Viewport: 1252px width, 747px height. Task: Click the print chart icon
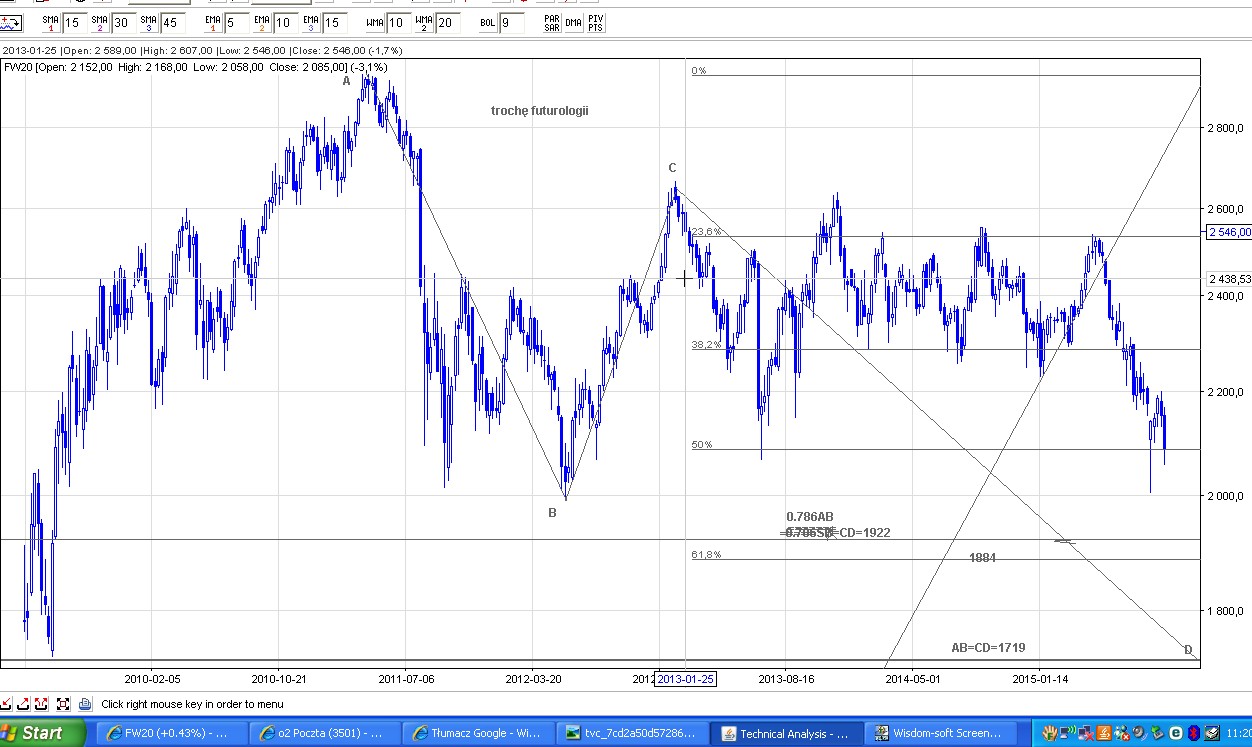tap(85, 704)
